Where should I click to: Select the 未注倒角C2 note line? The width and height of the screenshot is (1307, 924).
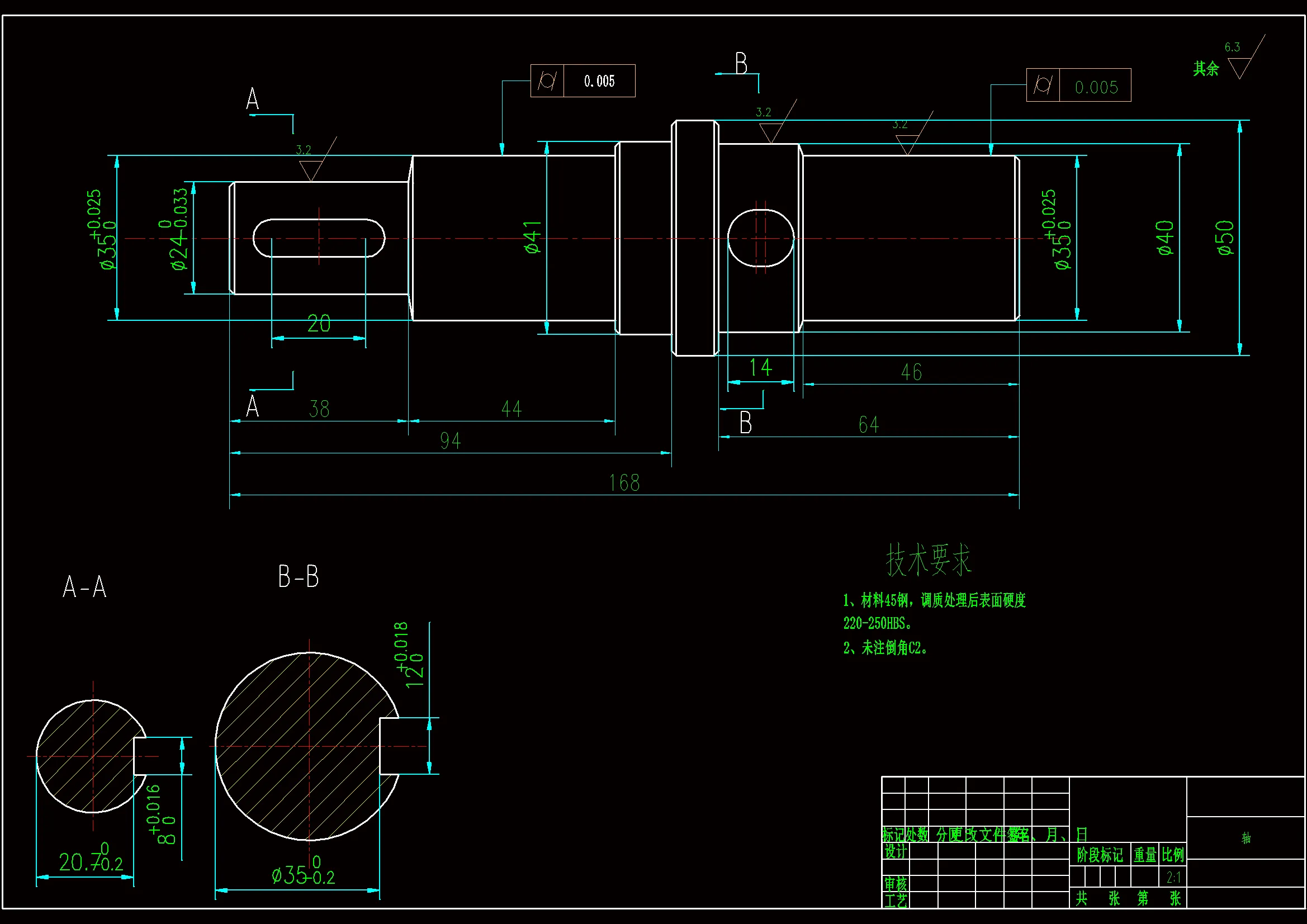[885, 648]
